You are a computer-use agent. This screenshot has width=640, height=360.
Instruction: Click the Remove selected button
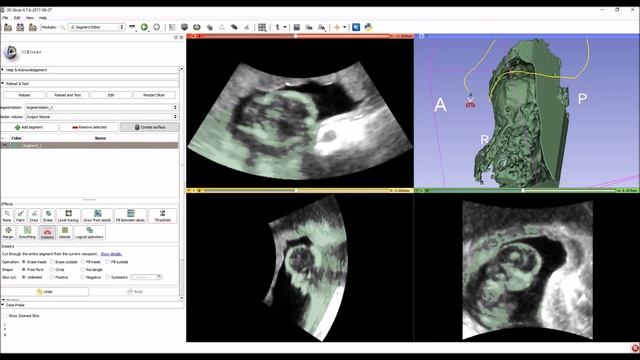coord(89,127)
